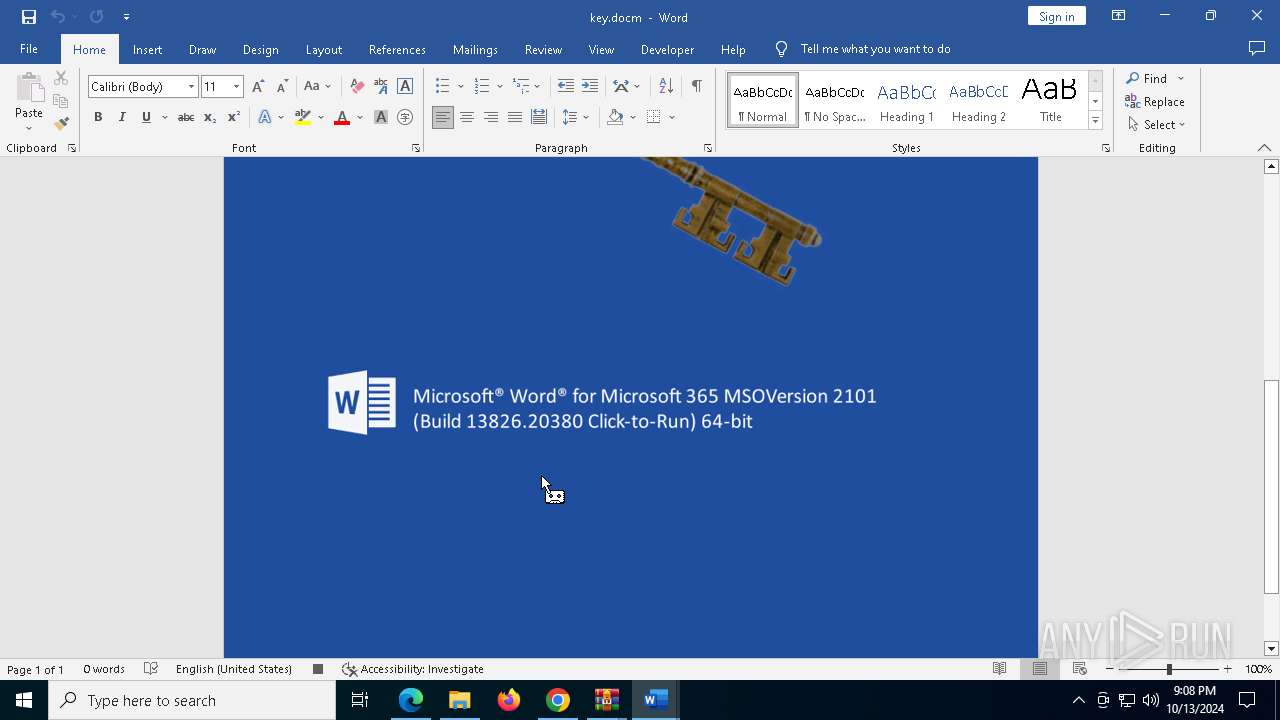Click the Enclose Characters icon
This screenshot has height=720, width=1280.
405,117
